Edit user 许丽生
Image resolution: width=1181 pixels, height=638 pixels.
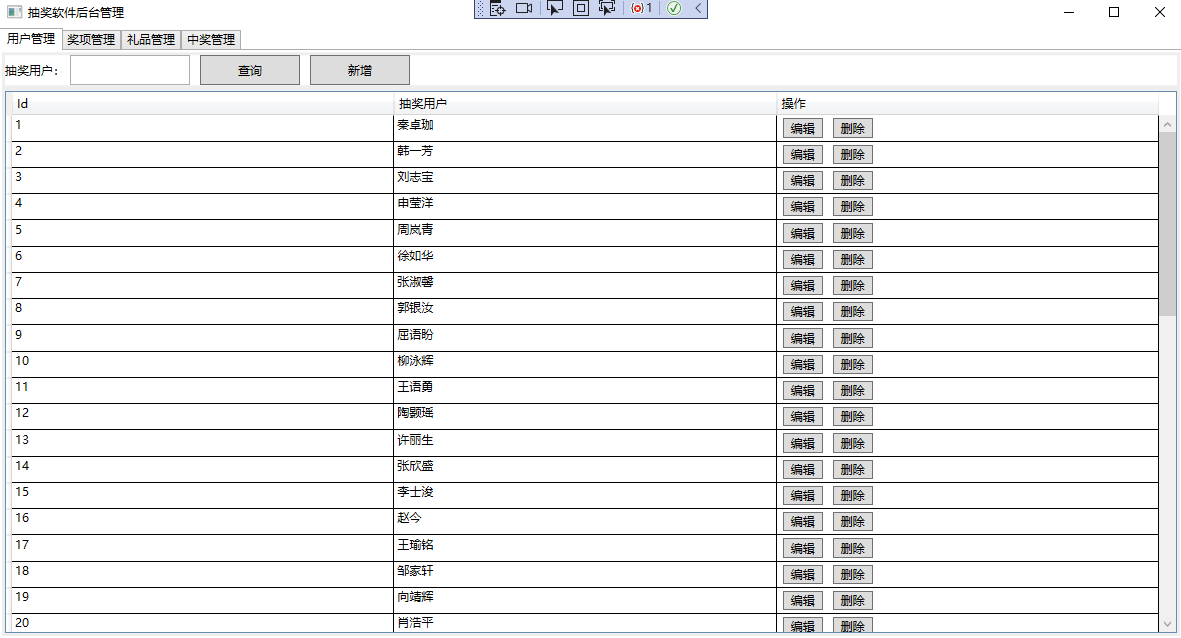802,443
